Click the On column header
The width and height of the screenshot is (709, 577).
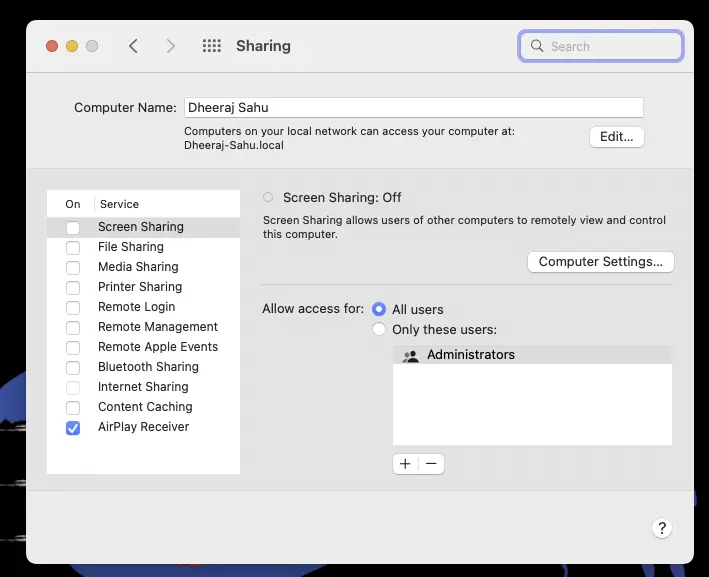point(73,204)
